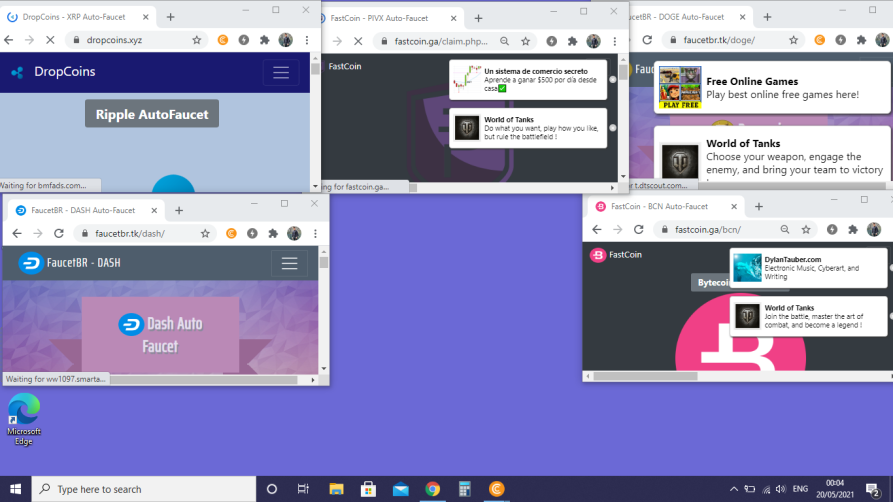Screen dimensions: 893x502
Task: Go back in FaucetBR DASH window
Action: (x=17, y=233)
